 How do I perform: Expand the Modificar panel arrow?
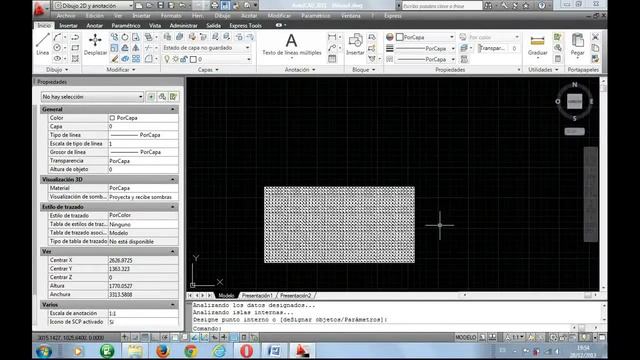click(133, 70)
